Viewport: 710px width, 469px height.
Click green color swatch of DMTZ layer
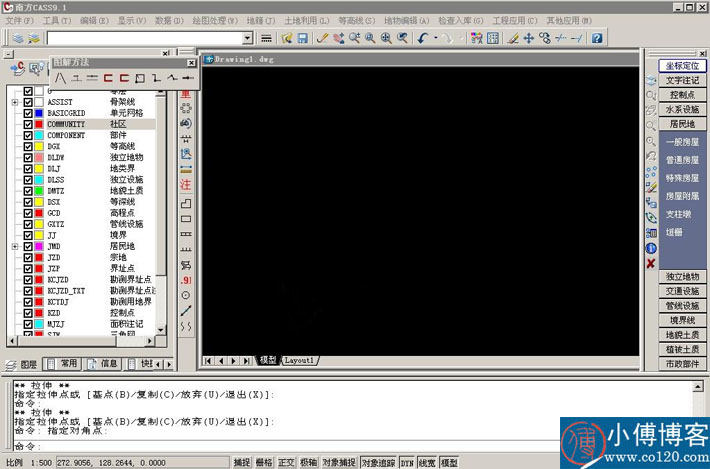coord(39,191)
